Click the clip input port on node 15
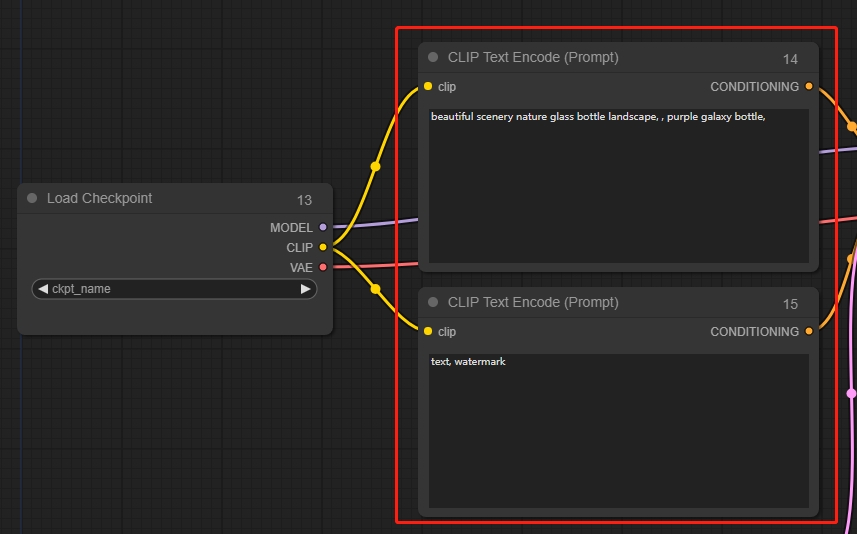Screen dimensions: 857x534 428,331
